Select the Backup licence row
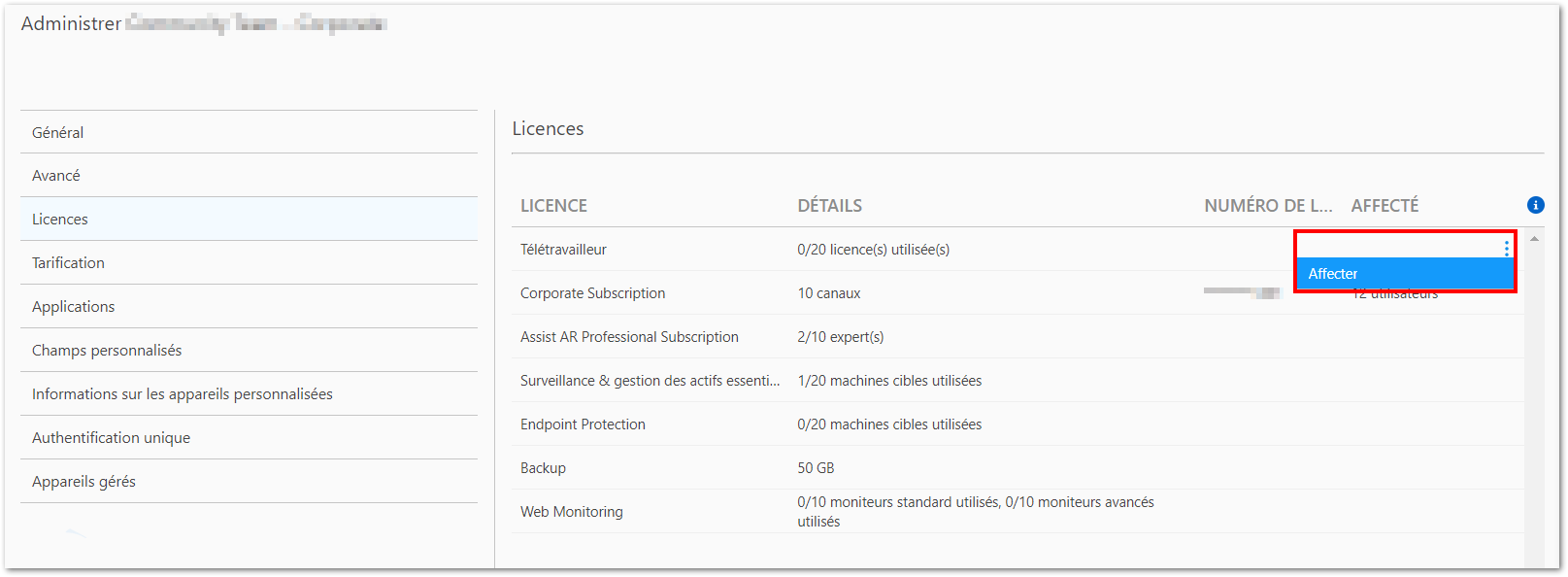This screenshot has width=1568, height=577. coord(543,468)
